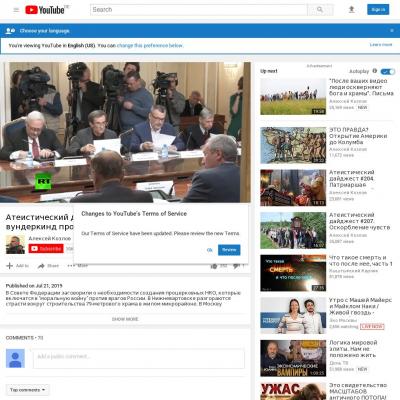Open 'ЭТО ПРАВДА? Открытие Америки' video title
Screen dimensions: 400x400
point(358,136)
